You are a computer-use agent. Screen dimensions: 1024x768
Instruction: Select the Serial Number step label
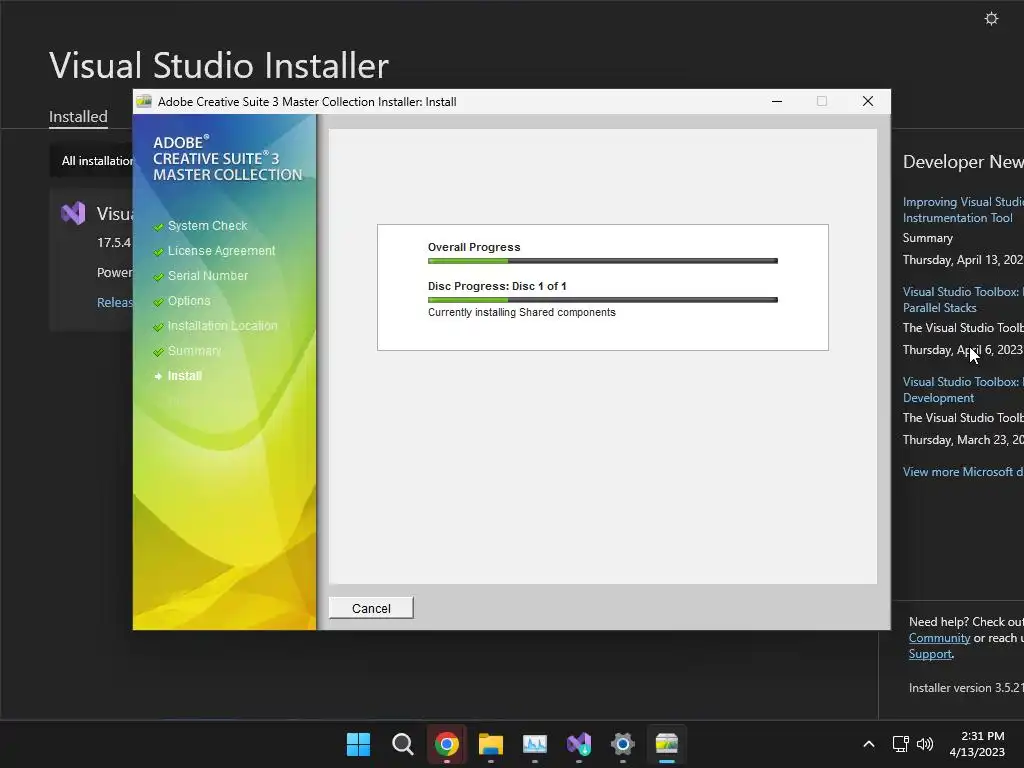208,276
